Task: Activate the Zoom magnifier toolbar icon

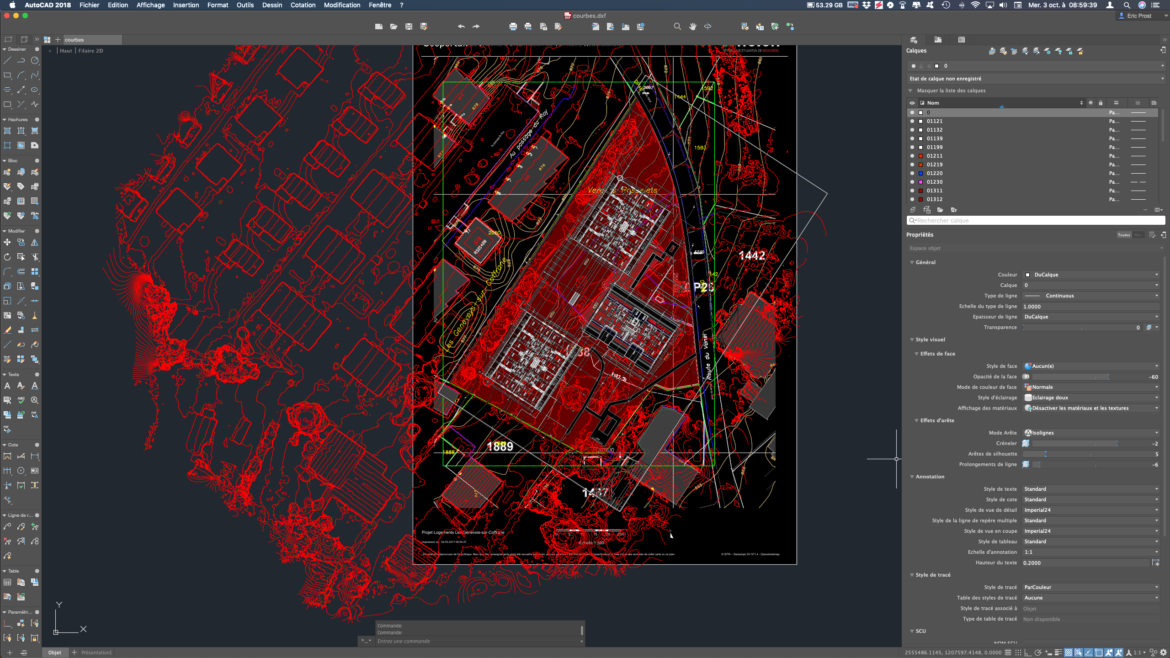Action: pyautogui.click(x=678, y=26)
